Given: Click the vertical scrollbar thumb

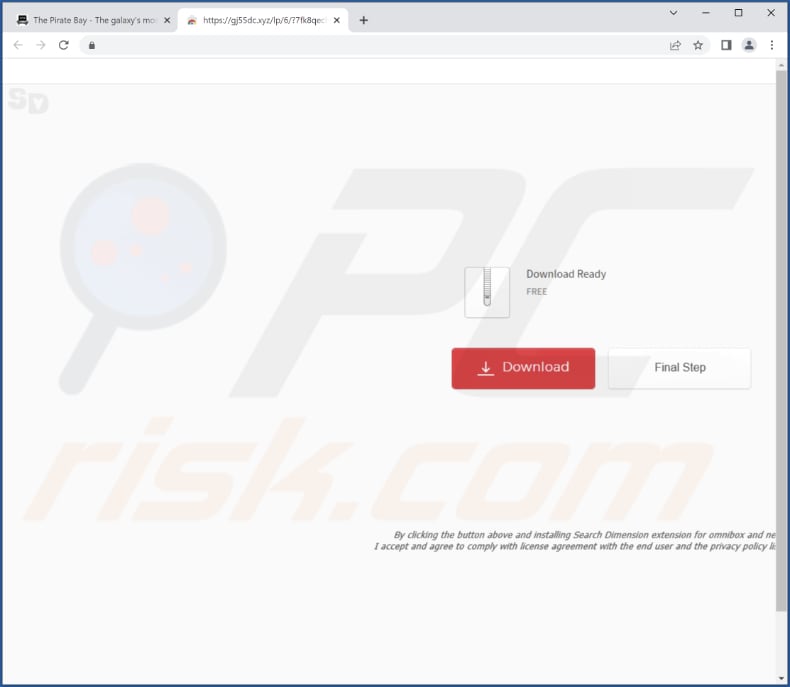Looking at the screenshot, I should [781, 340].
